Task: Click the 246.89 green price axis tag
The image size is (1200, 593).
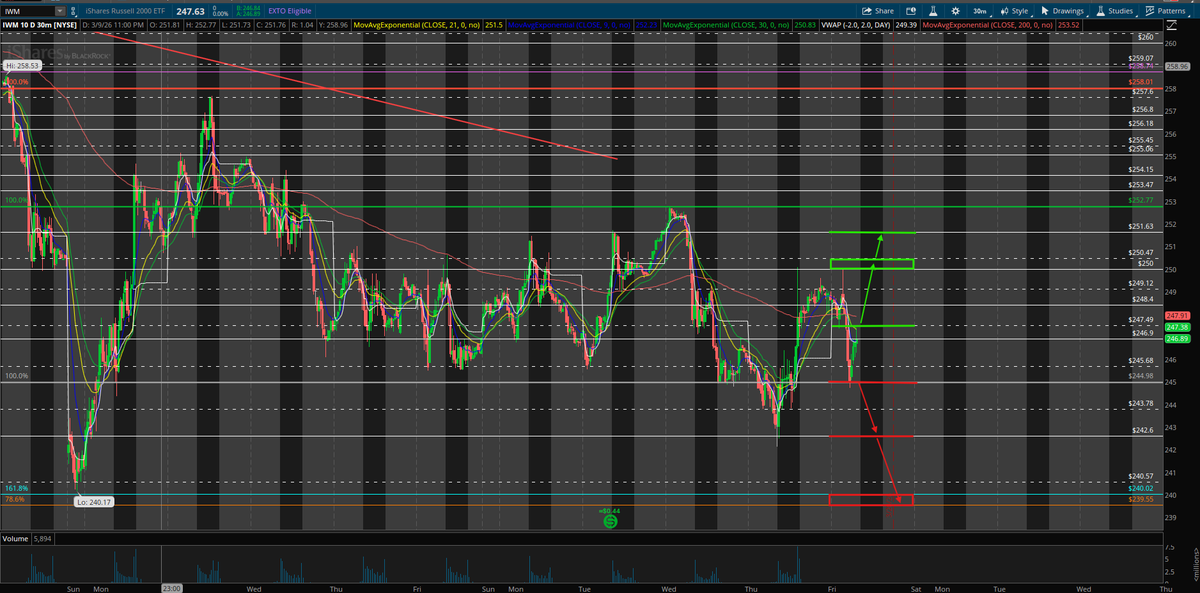Action: point(1176,338)
